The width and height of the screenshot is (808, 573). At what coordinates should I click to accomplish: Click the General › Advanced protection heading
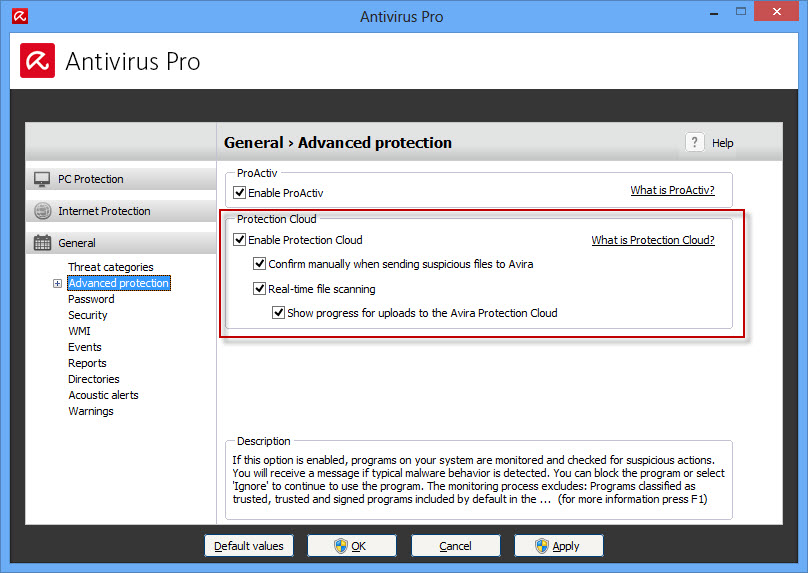(338, 142)
